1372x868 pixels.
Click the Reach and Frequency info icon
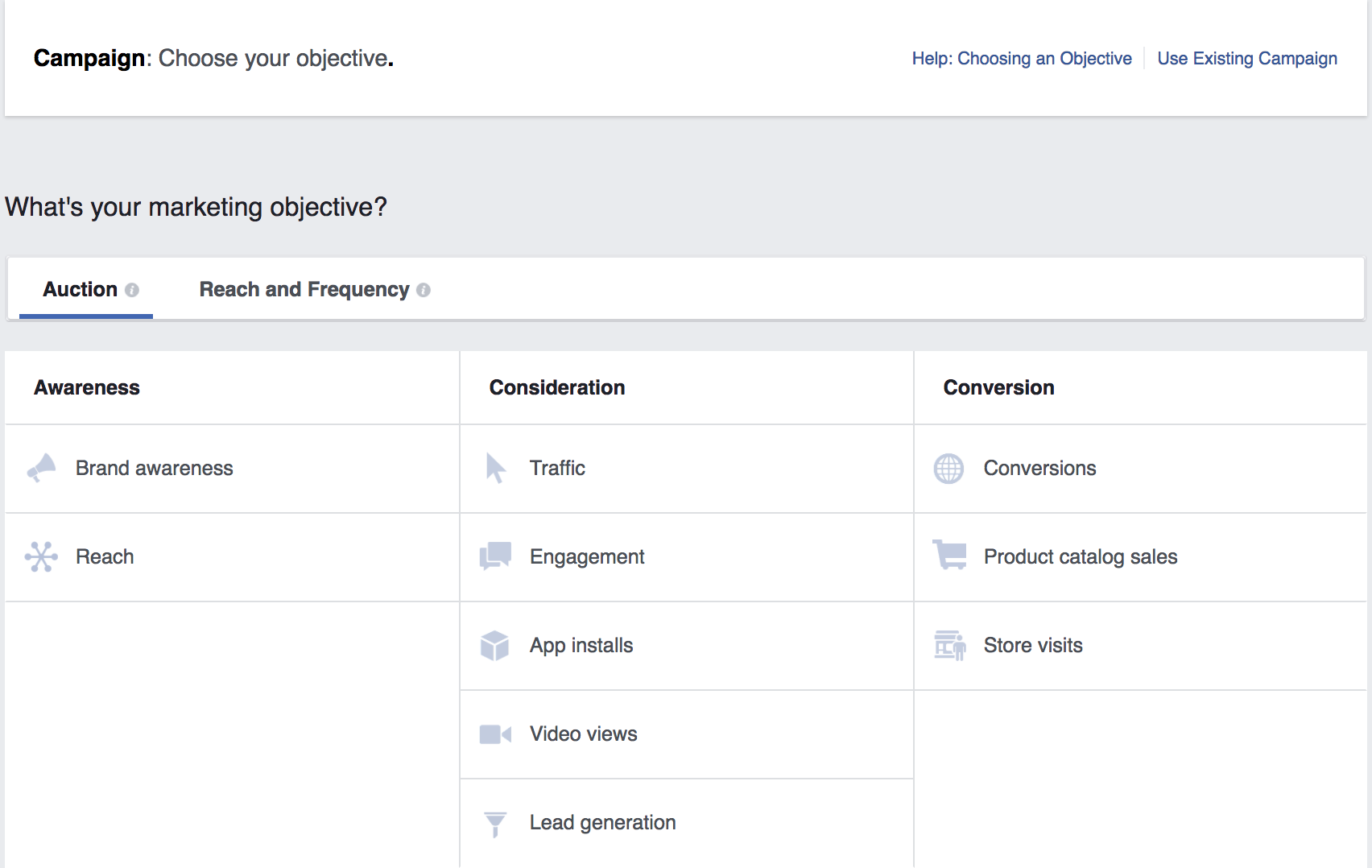(x=424, y=290)
